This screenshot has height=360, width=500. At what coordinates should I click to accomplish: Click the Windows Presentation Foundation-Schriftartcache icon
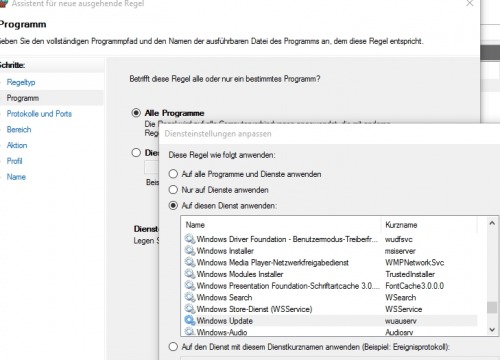pyautogui.click(x=190, y=286)
